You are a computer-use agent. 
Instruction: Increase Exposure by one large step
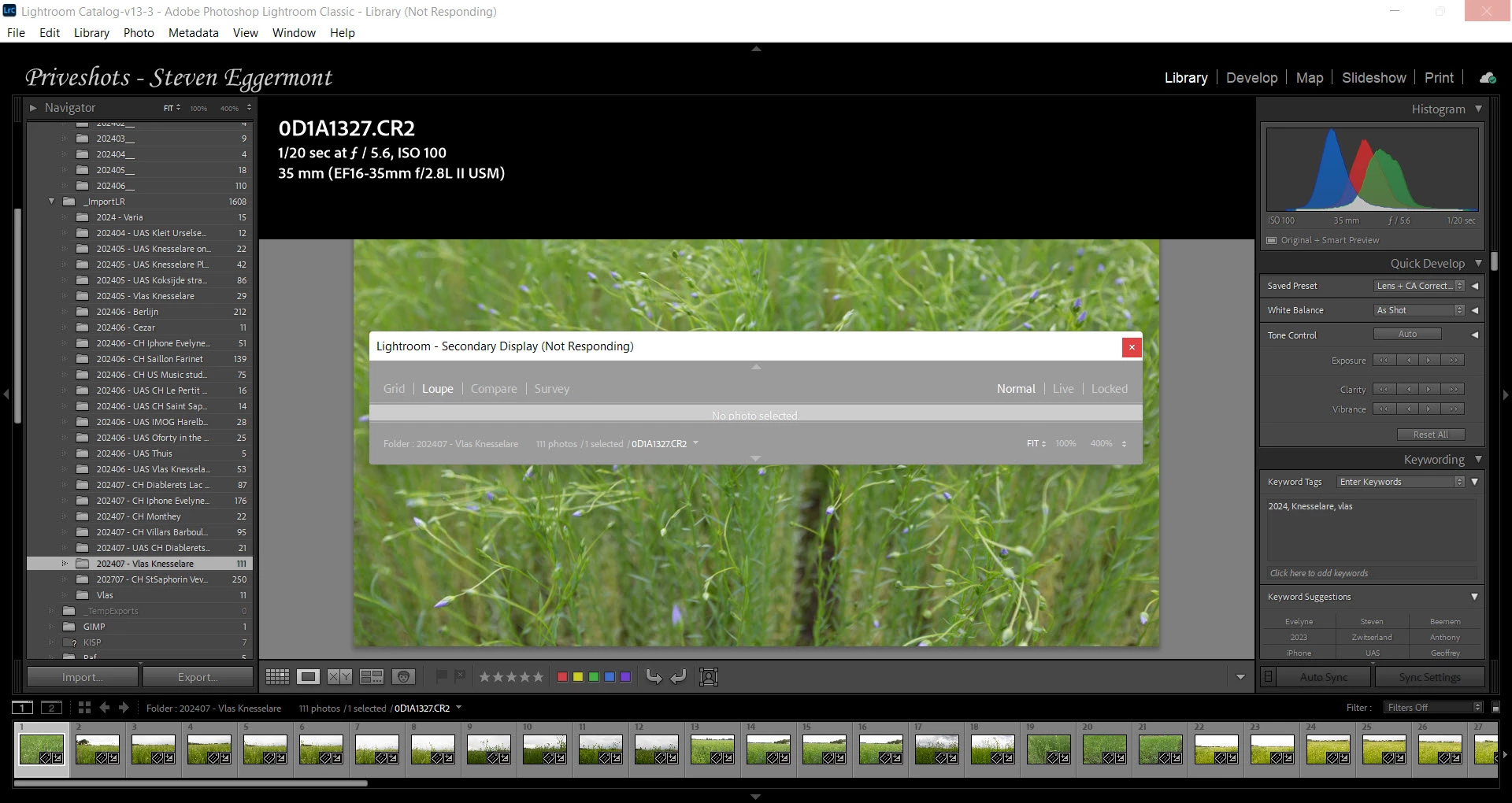[x=1454, y=361]
